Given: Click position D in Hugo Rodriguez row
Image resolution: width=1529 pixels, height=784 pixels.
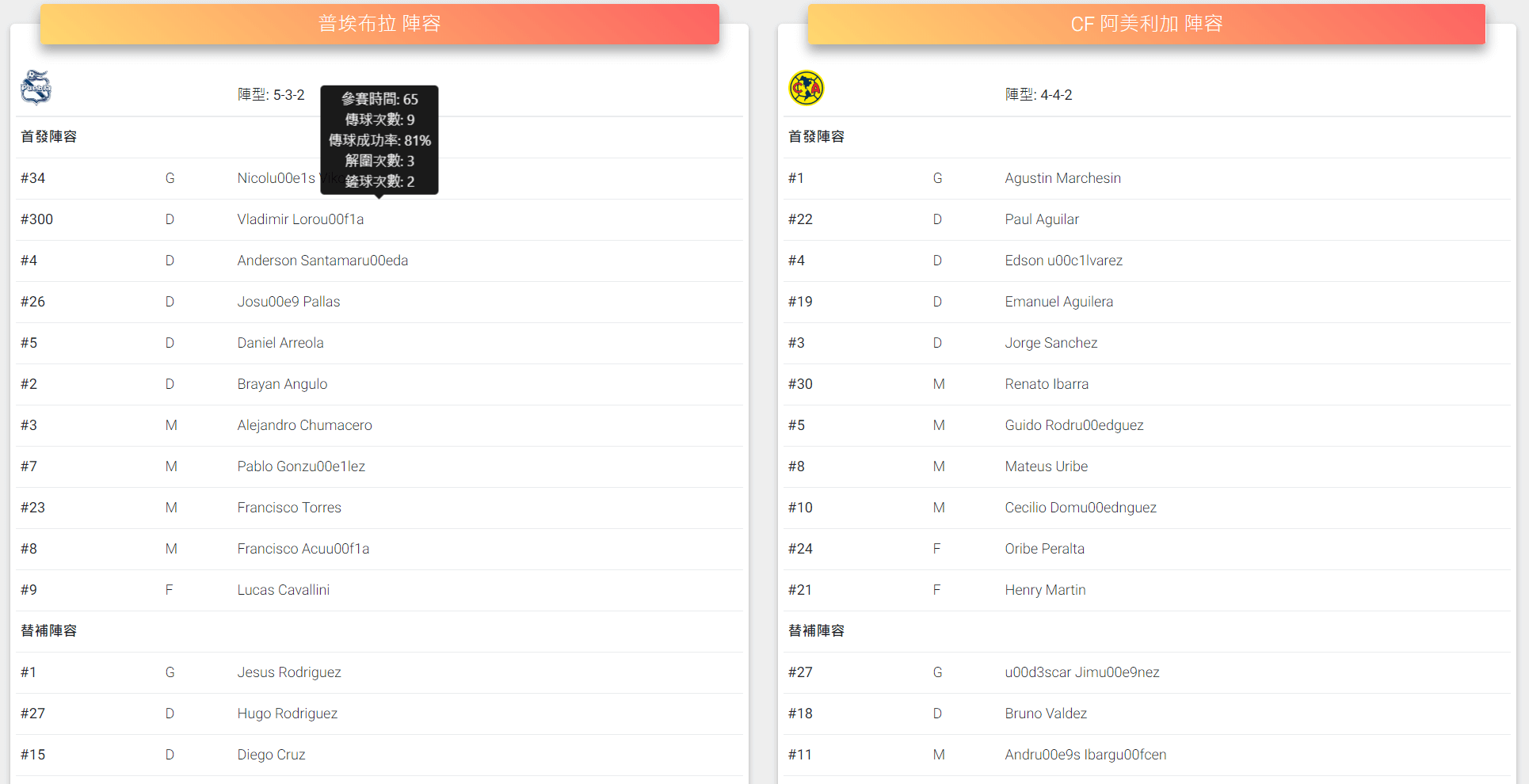Looking at the screenshot, I should pos(170,714).
